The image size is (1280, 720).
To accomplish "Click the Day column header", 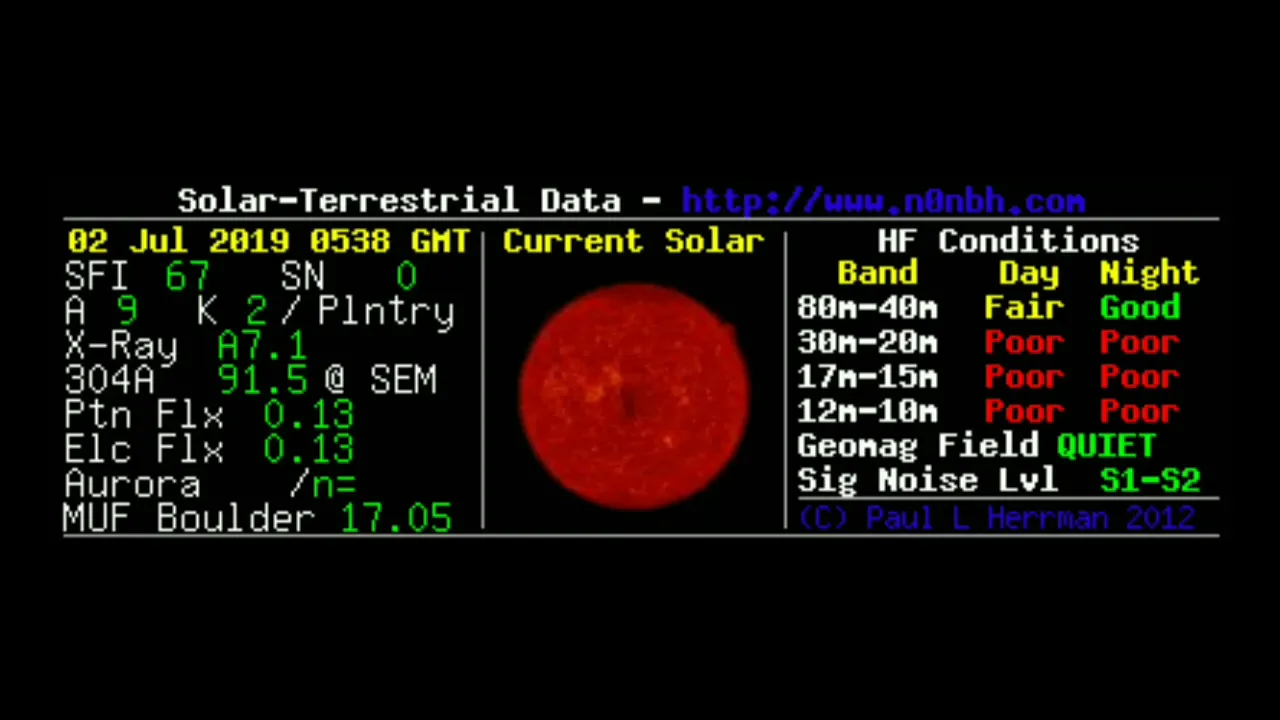I will pyautogui.click(x=1028, y=273).
